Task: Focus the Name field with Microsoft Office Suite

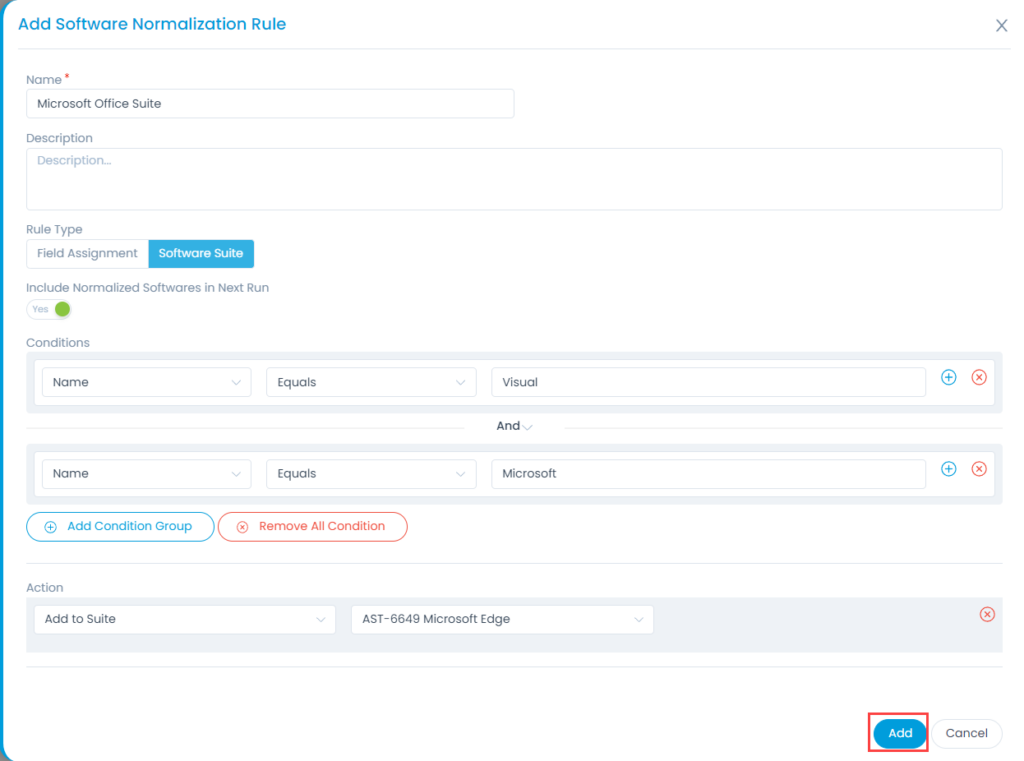Action: pos(270,104)
